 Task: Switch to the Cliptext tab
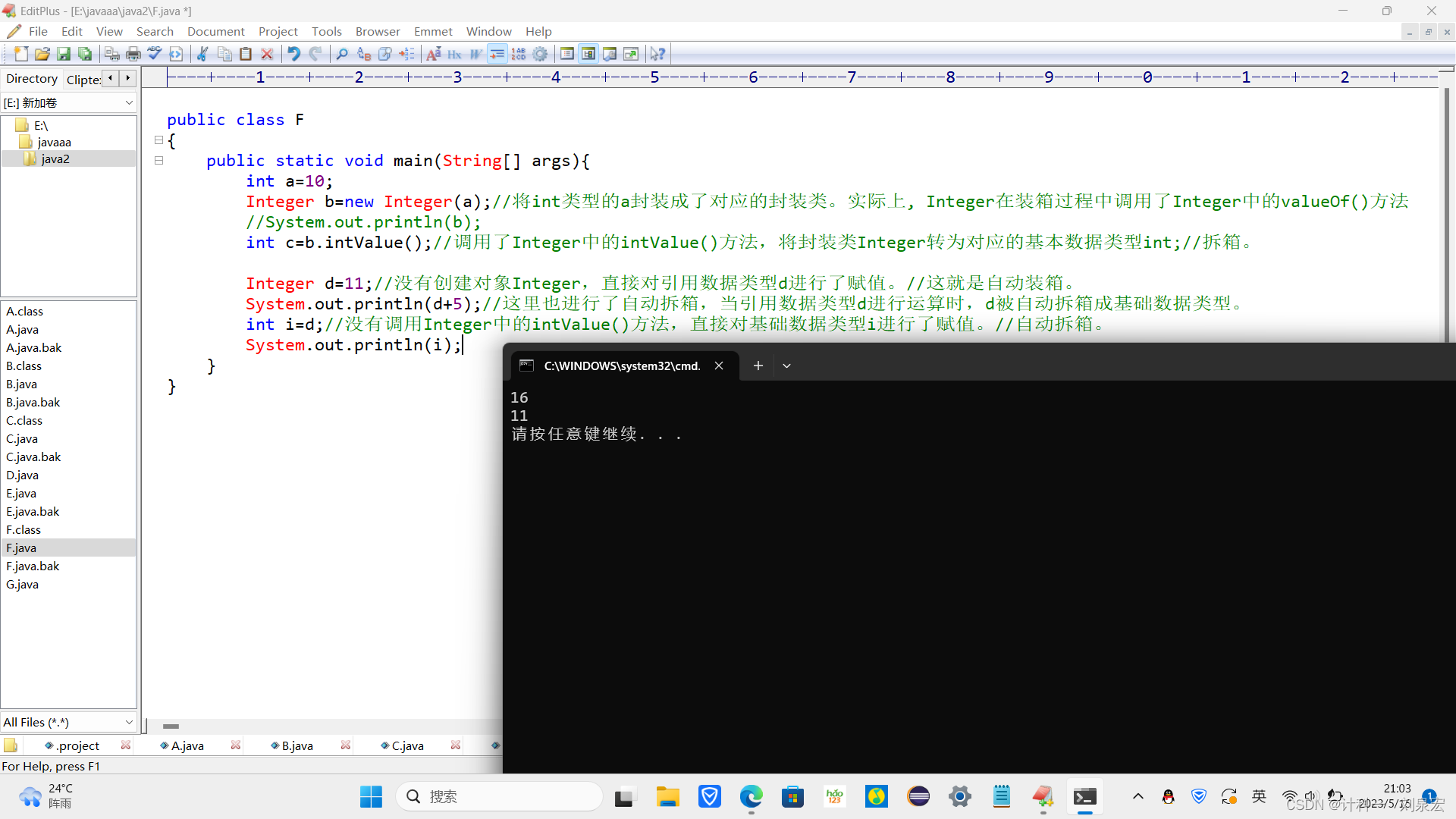click(83, 79)
